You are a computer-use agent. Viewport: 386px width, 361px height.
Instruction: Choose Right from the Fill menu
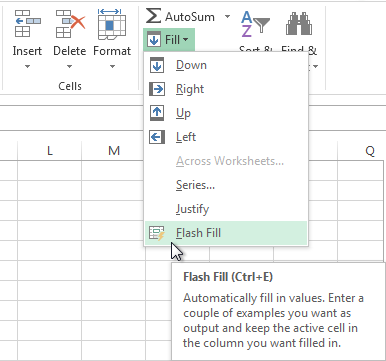tap(226, 89)
